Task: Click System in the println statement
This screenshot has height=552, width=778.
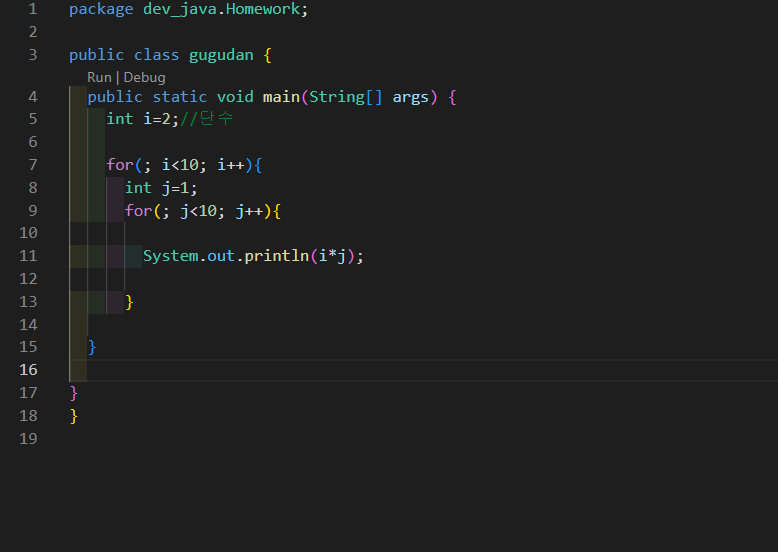Action: (x=171, y=256)
